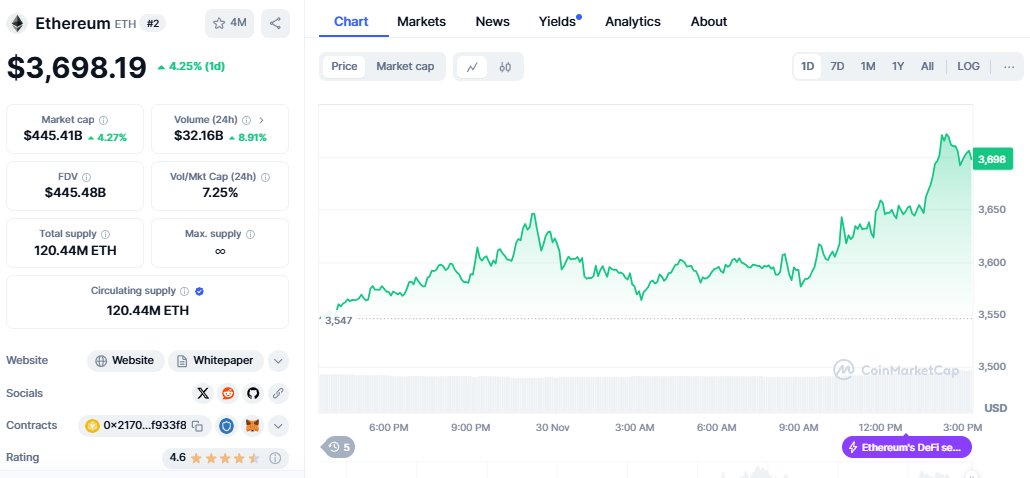1030x478 pixels.
Task: Click the 3,547 opening price label
Action: 338,320
